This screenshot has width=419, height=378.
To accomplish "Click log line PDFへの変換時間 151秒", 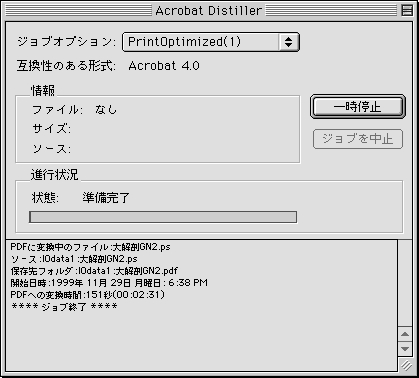I will point(88,295).
